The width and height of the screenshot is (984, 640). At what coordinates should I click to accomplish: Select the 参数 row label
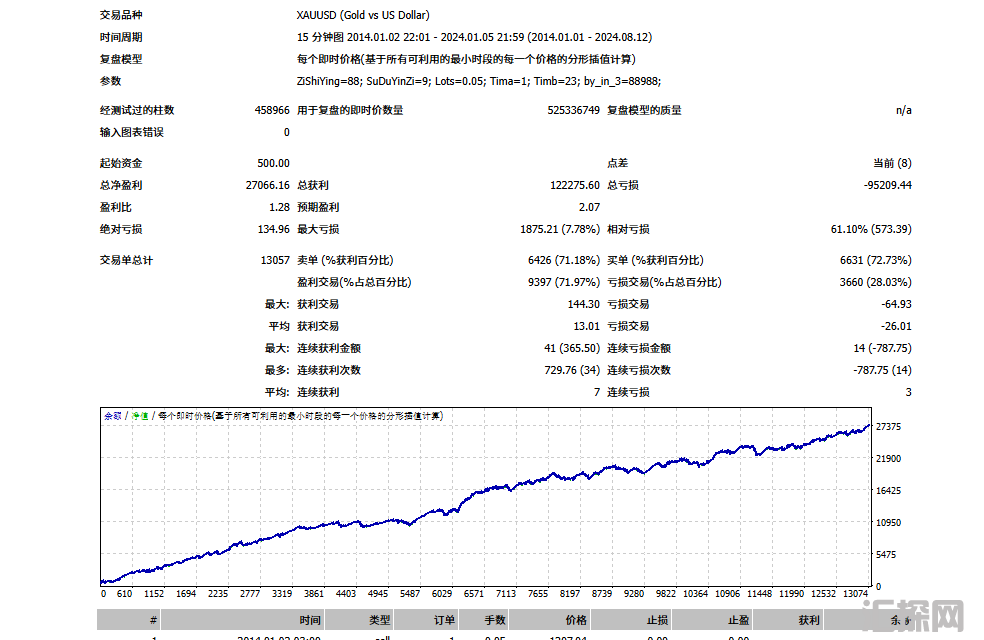[x=110, y=81]
